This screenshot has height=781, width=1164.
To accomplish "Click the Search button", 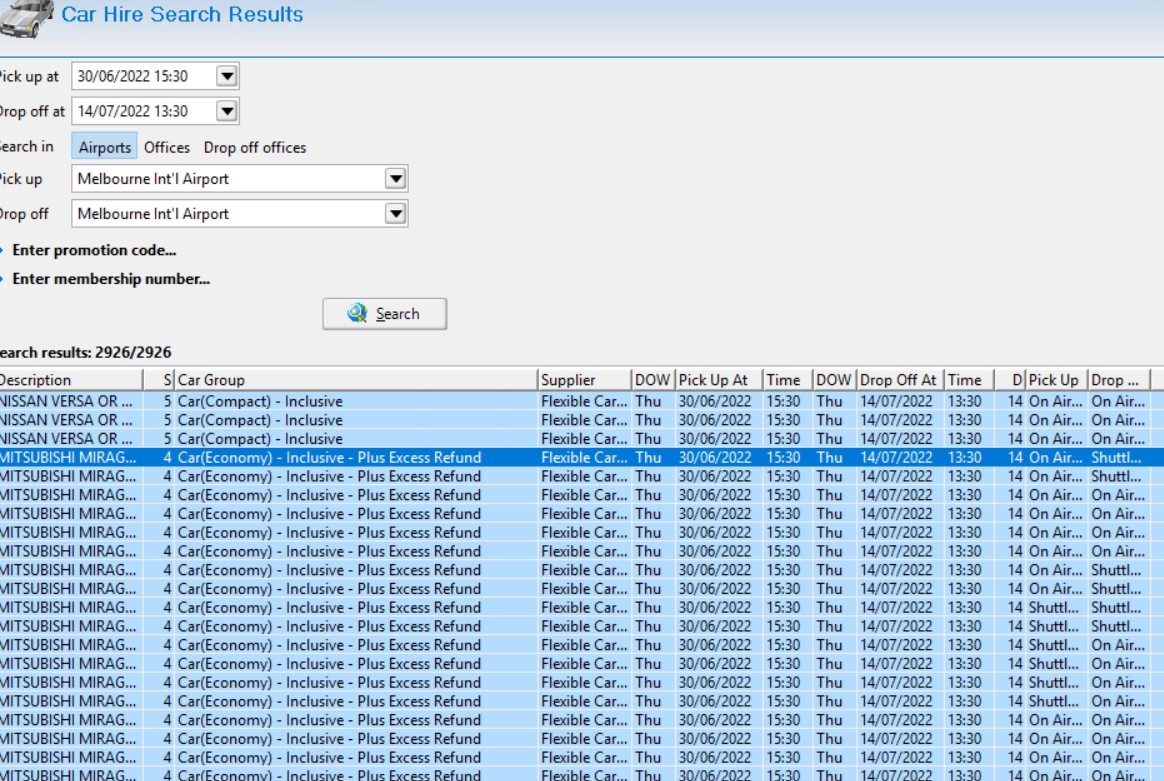I will click(x=385, y=314).
